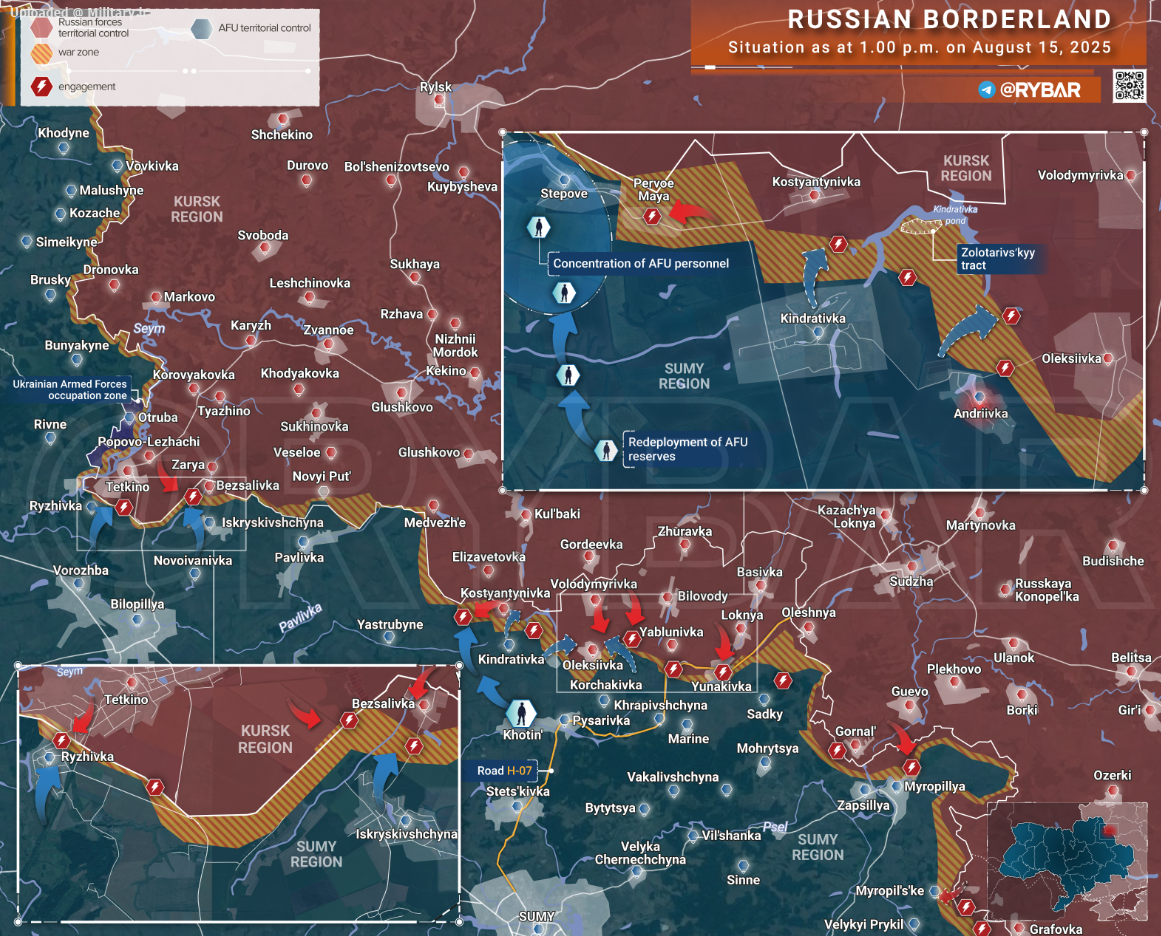Click the Redeployment of AFU reserves label

click(688, 449)
